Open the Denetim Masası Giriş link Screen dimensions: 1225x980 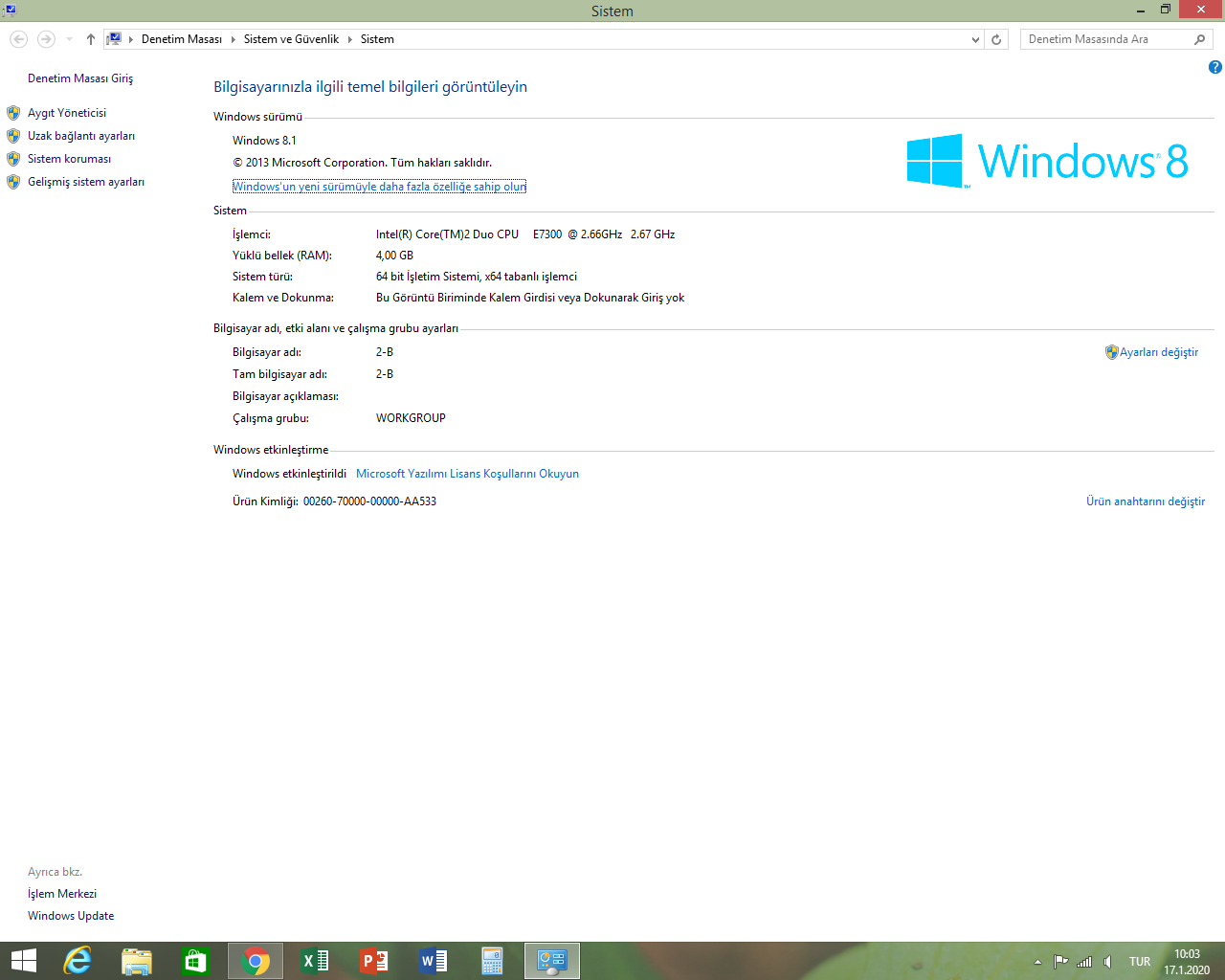(80, 78)
